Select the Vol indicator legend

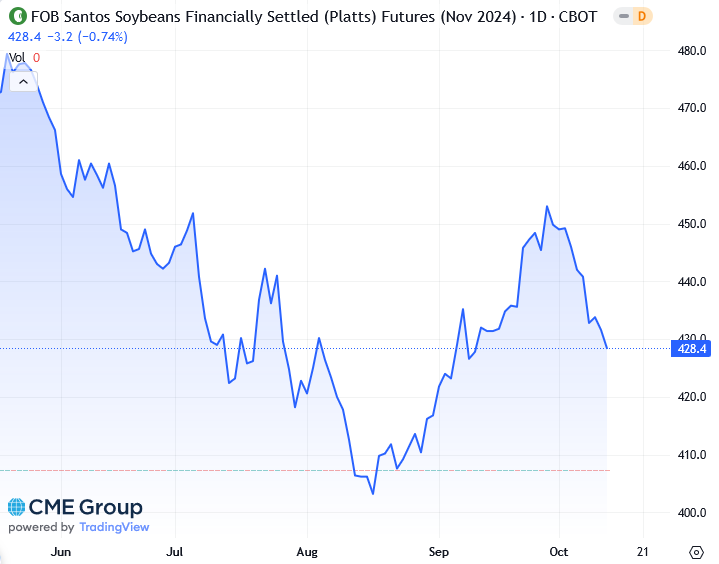16,58
